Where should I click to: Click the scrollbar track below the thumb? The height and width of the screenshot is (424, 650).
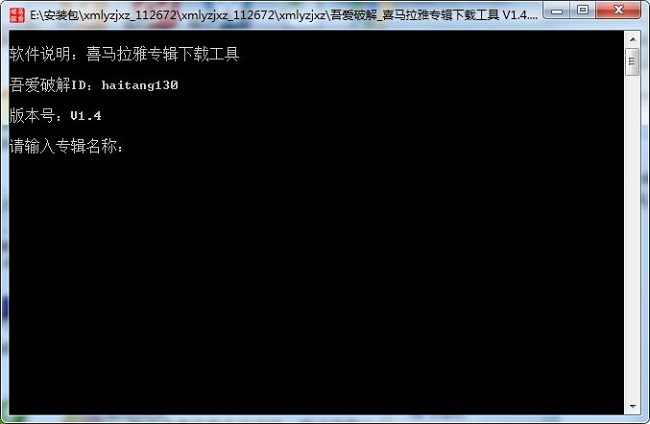(x=633, y=236)
